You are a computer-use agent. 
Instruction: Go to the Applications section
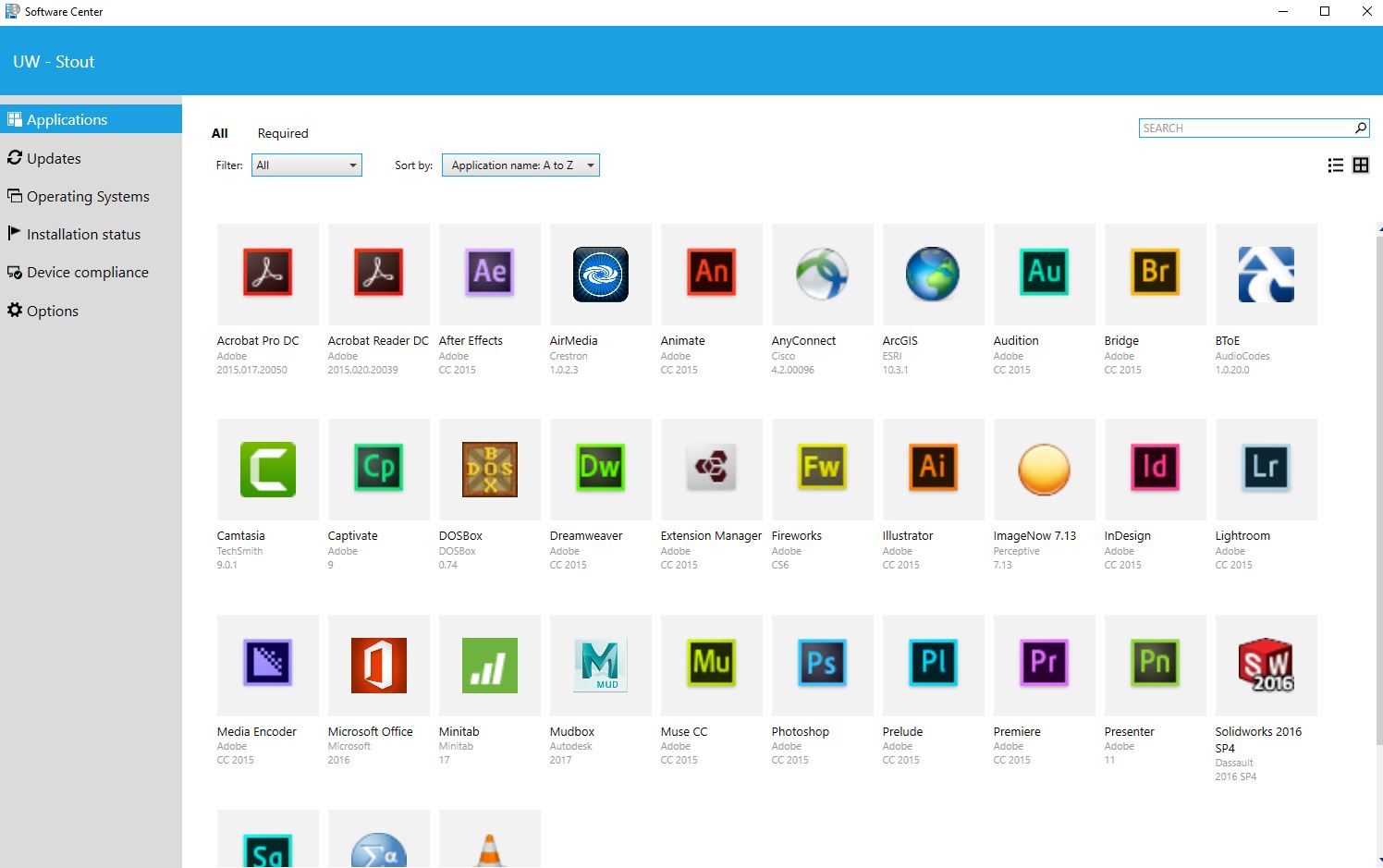click(x=91, y=119)
